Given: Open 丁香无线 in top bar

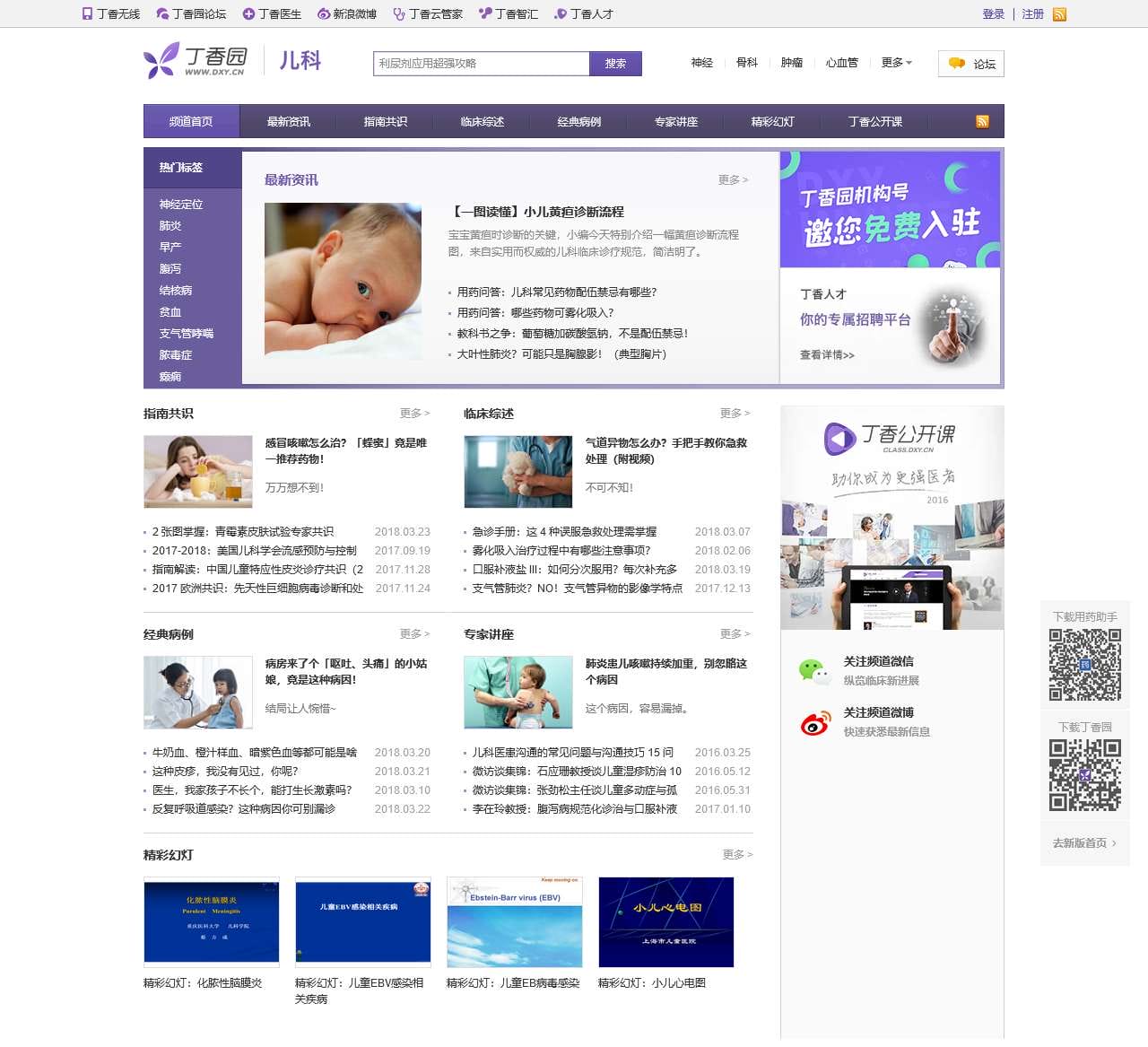Looking at the screenshot, I should [111, 14].
